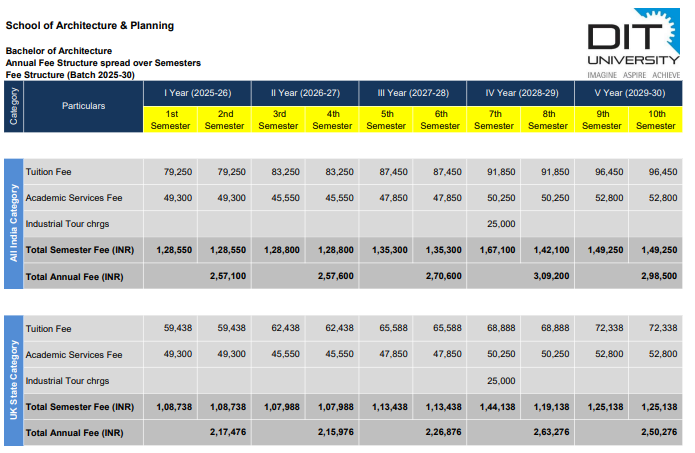Select the UK State total annual fee 2,17,476

pos(224,432)
